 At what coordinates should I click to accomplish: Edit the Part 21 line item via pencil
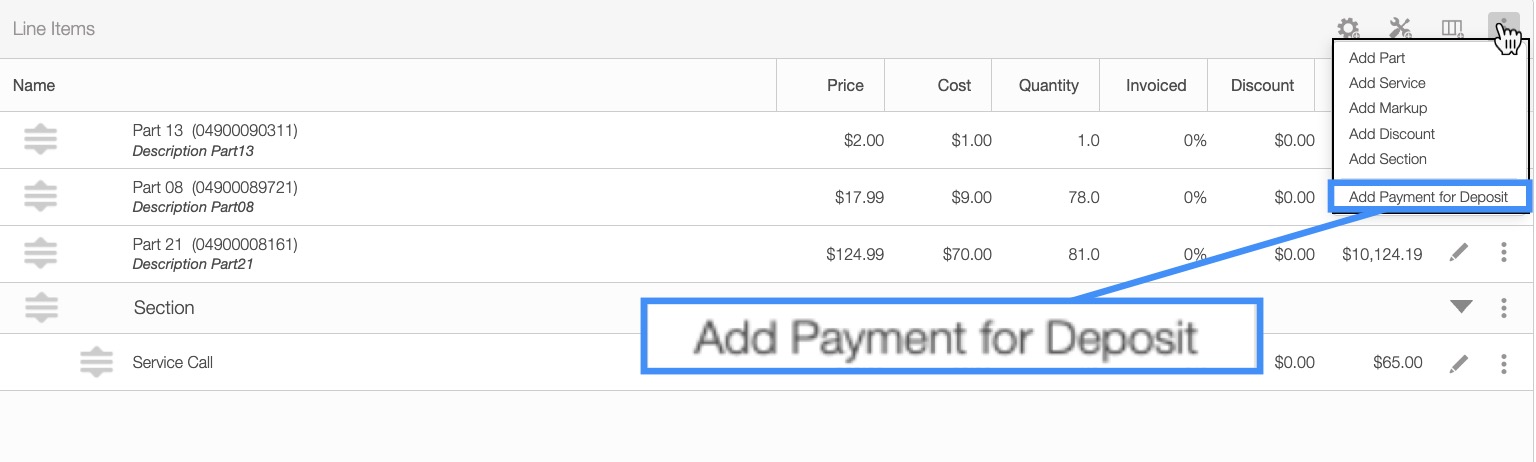[1459, 254]
